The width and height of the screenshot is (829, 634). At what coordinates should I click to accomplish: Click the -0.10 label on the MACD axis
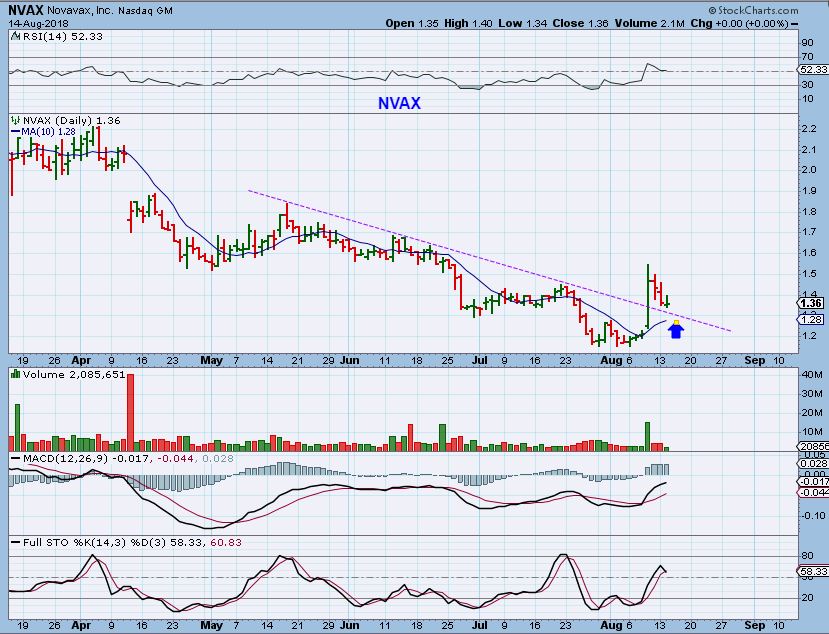(x=813, y=516)
